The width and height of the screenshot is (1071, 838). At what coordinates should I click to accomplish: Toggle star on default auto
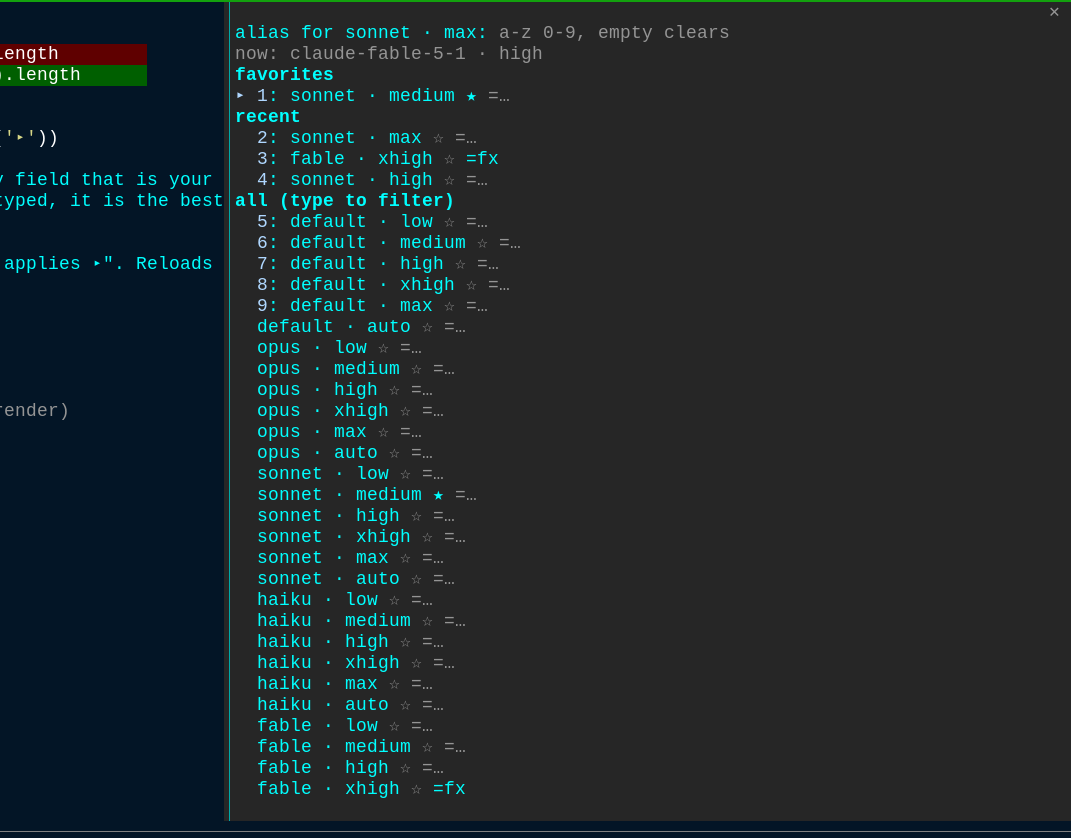428,327
